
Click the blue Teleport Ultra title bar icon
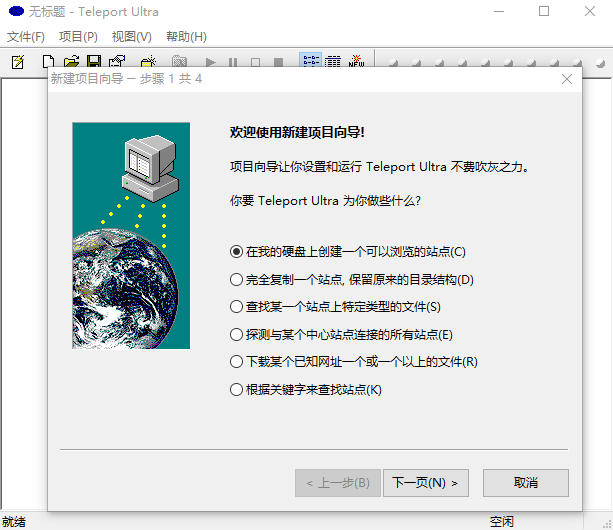click(x=16, y=11)
